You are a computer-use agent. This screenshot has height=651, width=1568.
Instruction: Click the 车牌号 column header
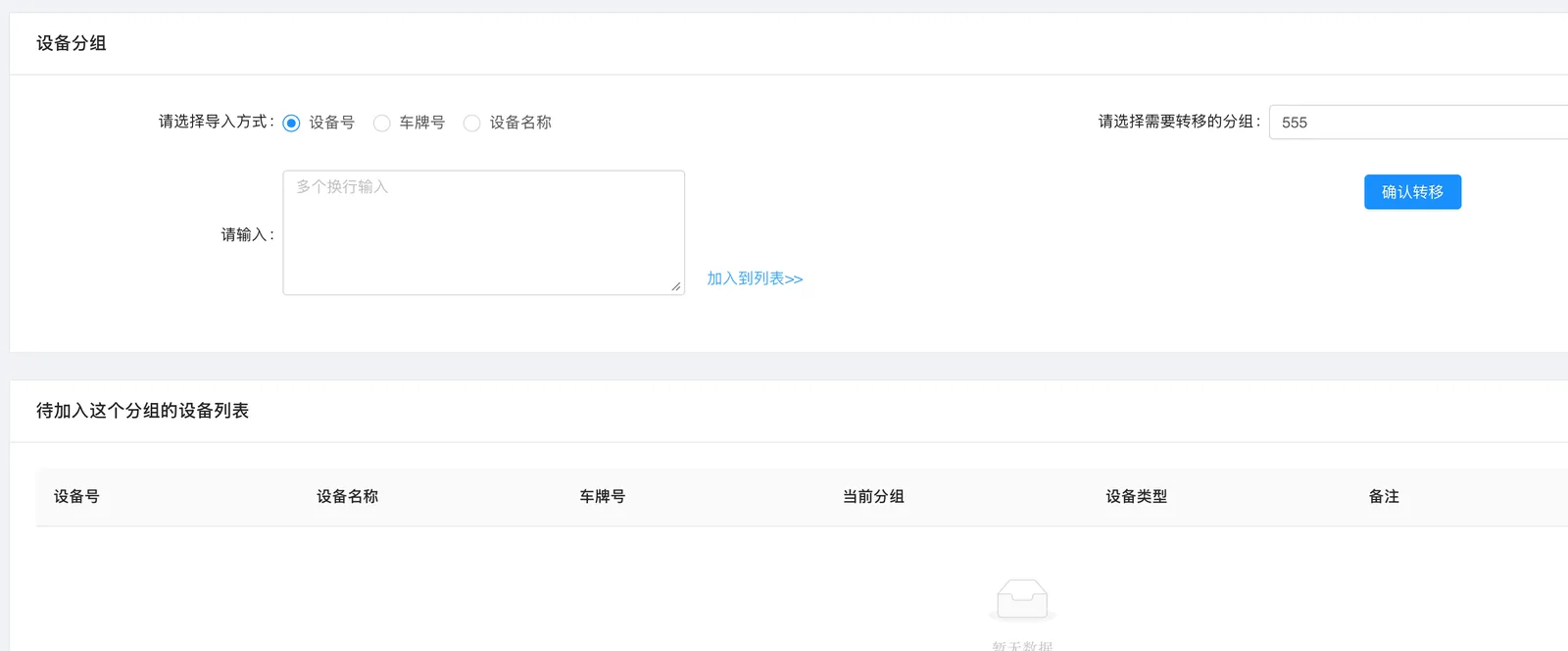tap(602, 496)
